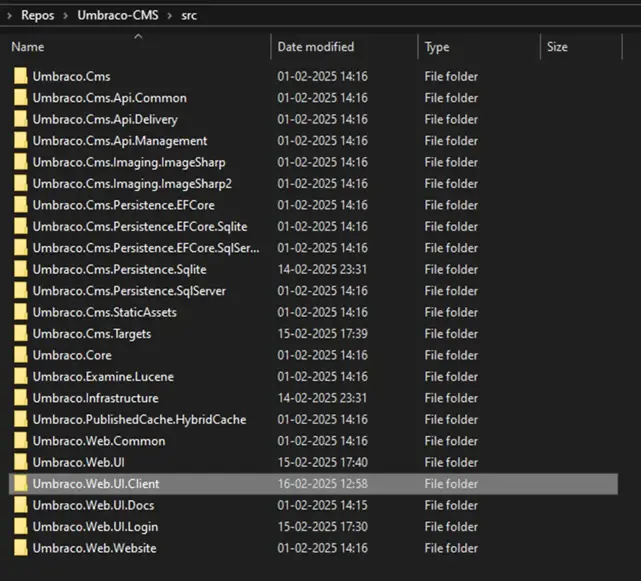This screenshot has height=581, width=641.
Task: Click the 14-02-2025 23:31 date for Umbraco.Cms.Persistence.Sqlite
Action: (322, 269)
